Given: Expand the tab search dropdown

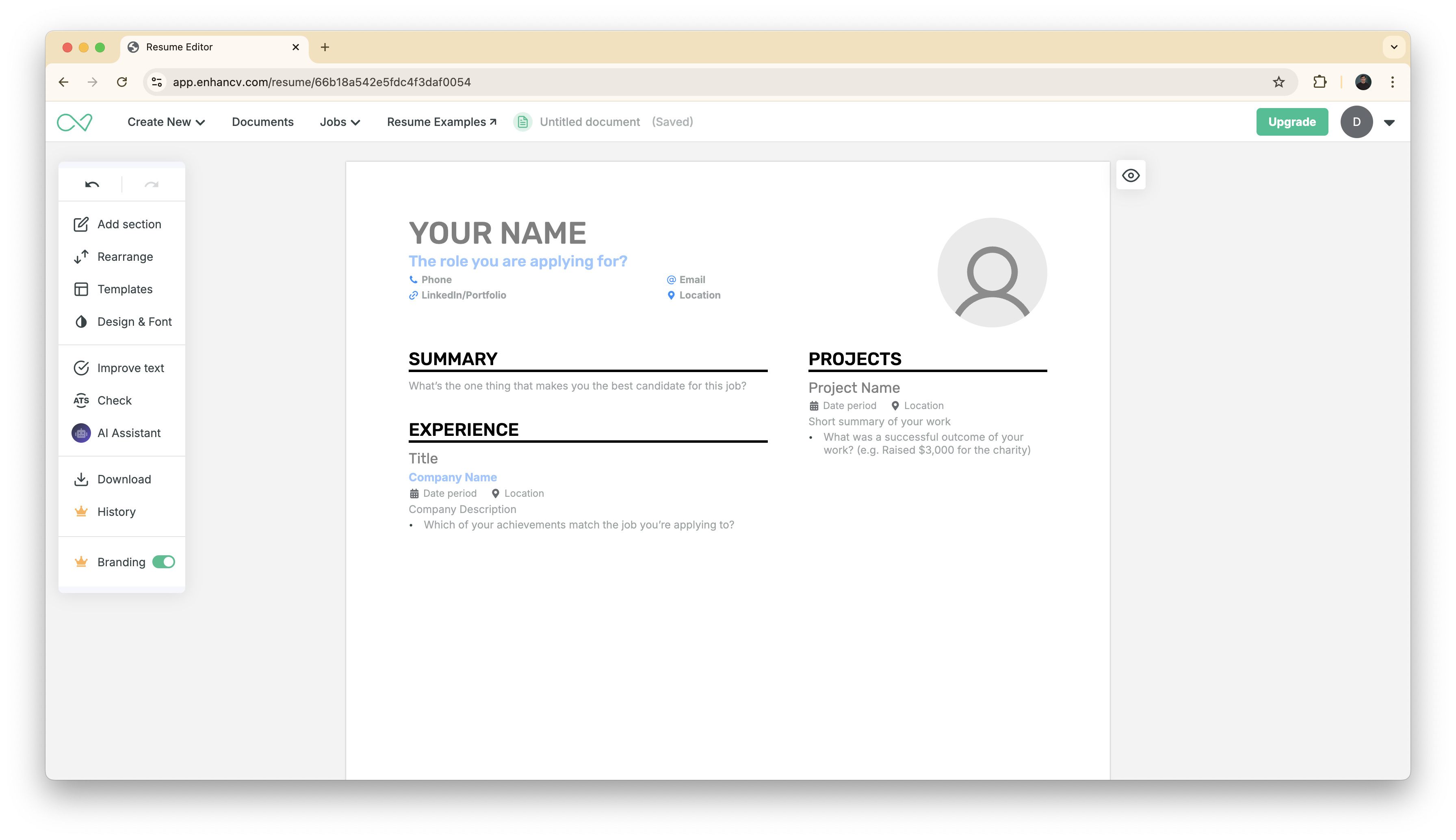Looking at the screenshot, I should click(x=1394, y=47).
